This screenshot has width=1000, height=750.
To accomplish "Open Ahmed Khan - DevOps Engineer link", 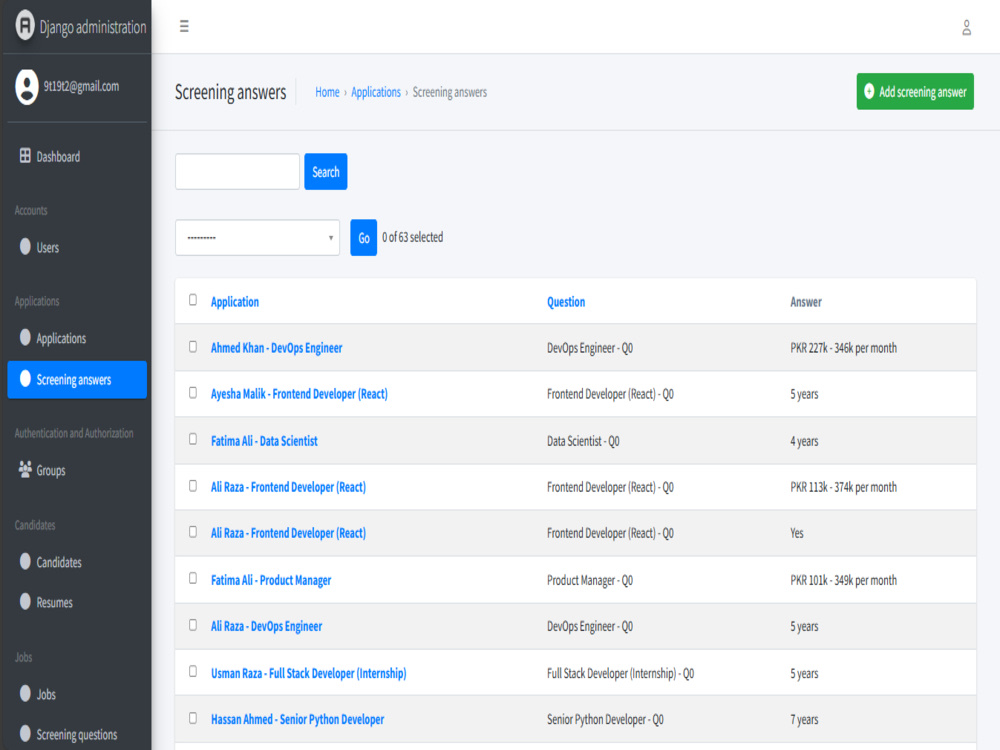I will [x=277, y=348].
